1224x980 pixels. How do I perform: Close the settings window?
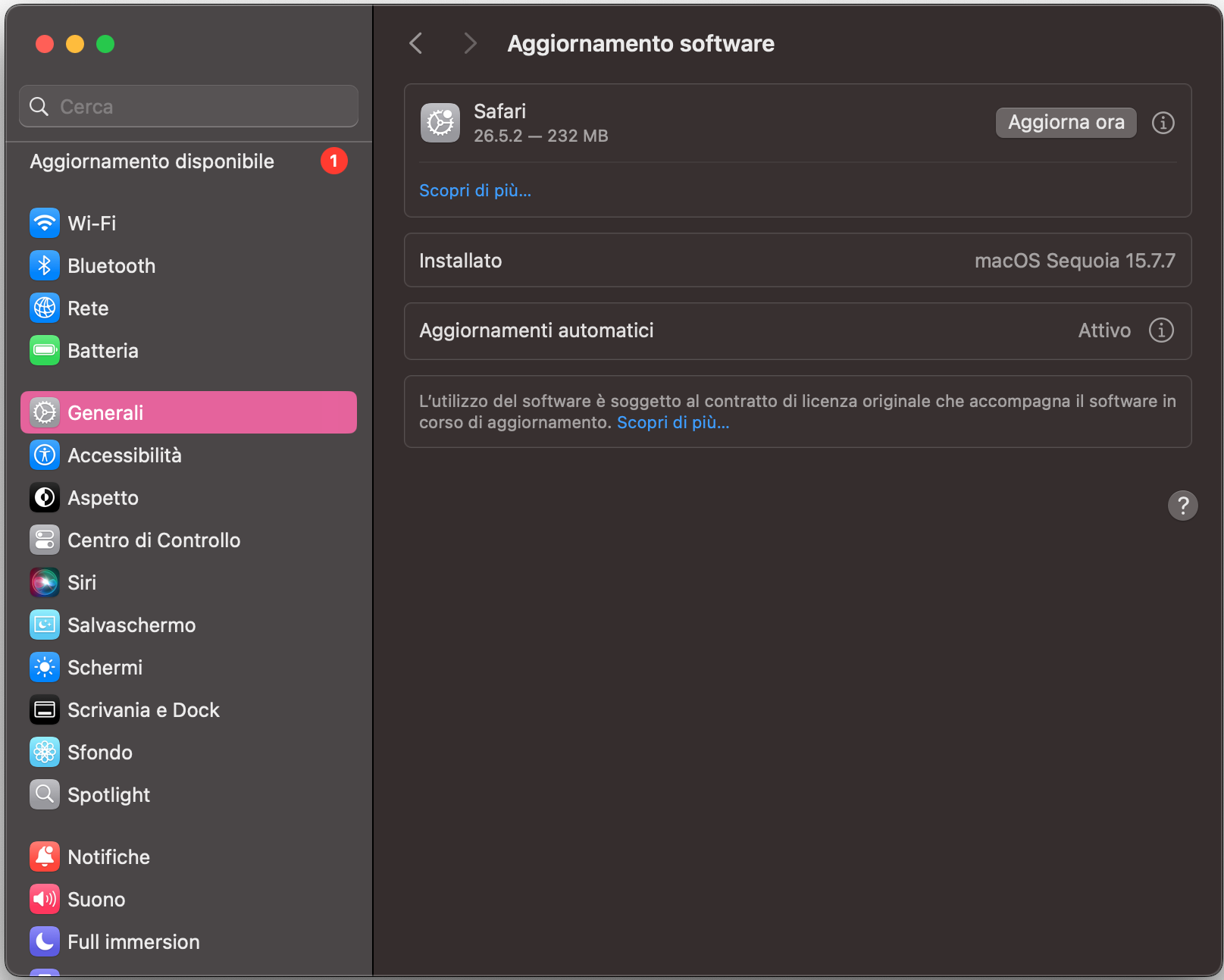pos(45,44)
